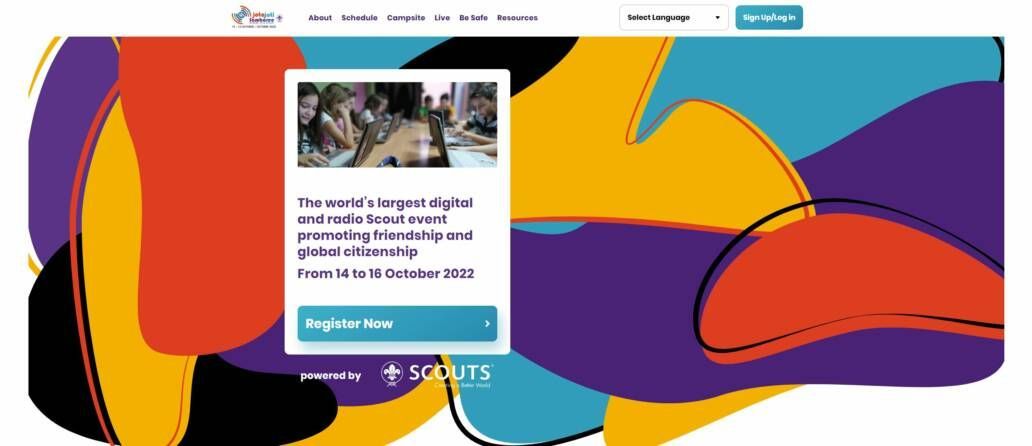Viewport: 1032px width, 446px height.
Task: Click the Scouts fleur-de-lis emblem
Action: [x=392, y=374]
